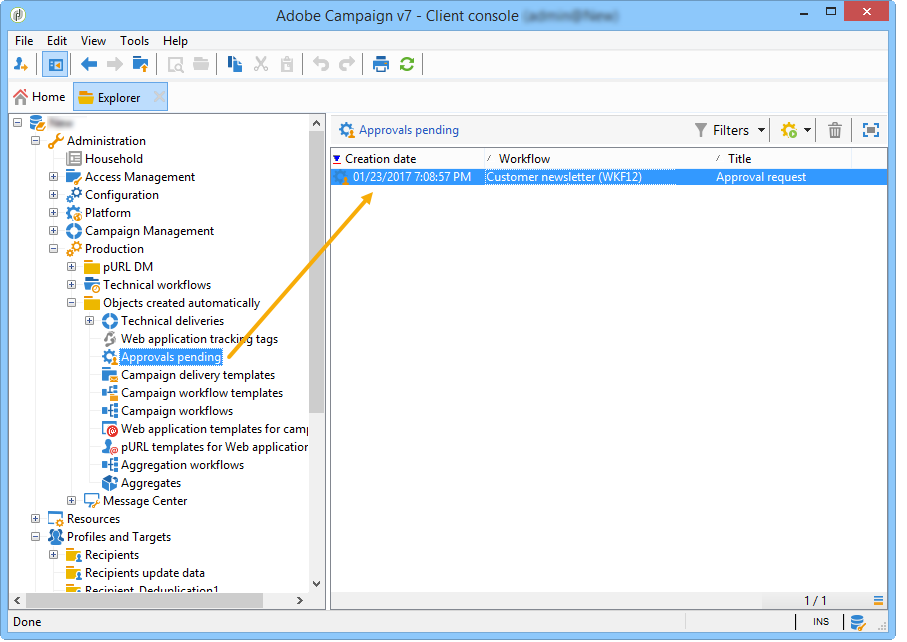Screen dimensions: 907x642
Task: Expand the Technical deliveries node
Action: tap(89, 320)
